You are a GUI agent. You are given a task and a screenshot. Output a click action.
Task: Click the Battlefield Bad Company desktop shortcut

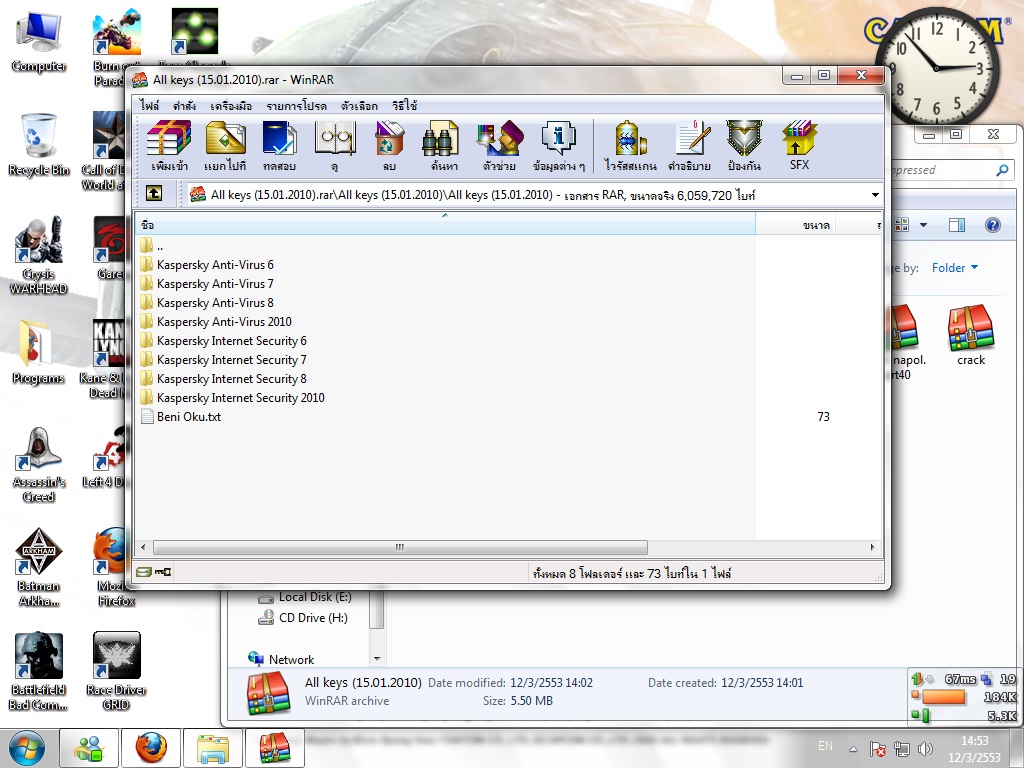point(39,671)
